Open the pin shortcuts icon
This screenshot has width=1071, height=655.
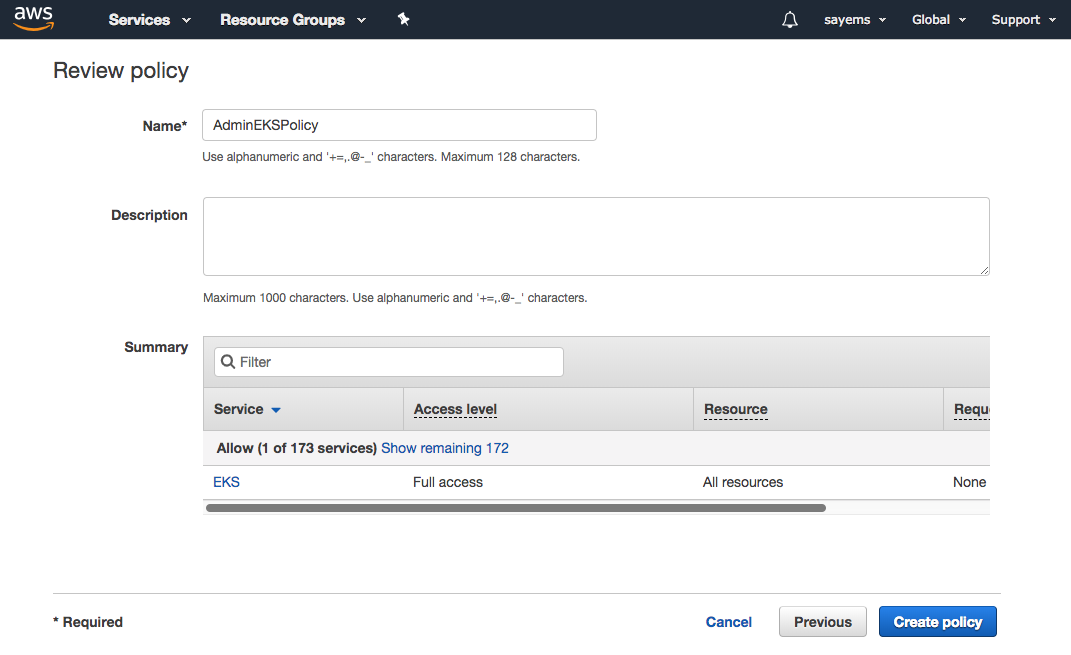tap(404, 19)
